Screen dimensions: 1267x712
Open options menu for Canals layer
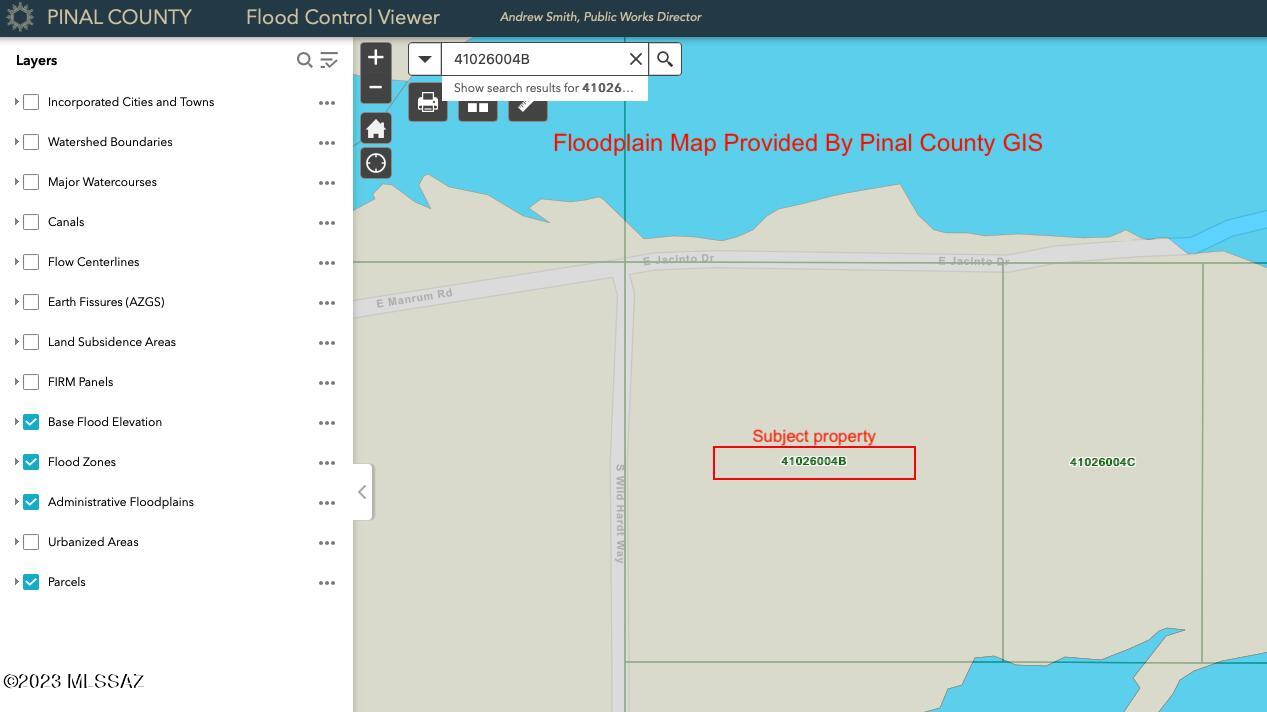327,222
